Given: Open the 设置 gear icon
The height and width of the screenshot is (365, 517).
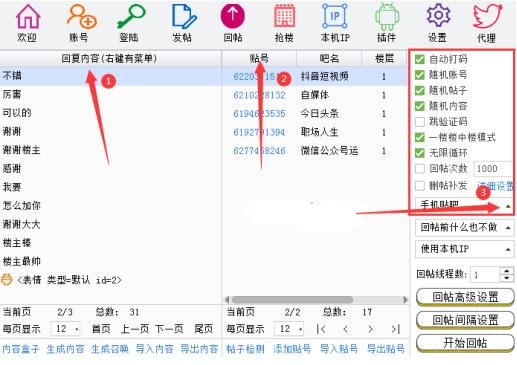Looking at the screenshot, I should 438,16.
